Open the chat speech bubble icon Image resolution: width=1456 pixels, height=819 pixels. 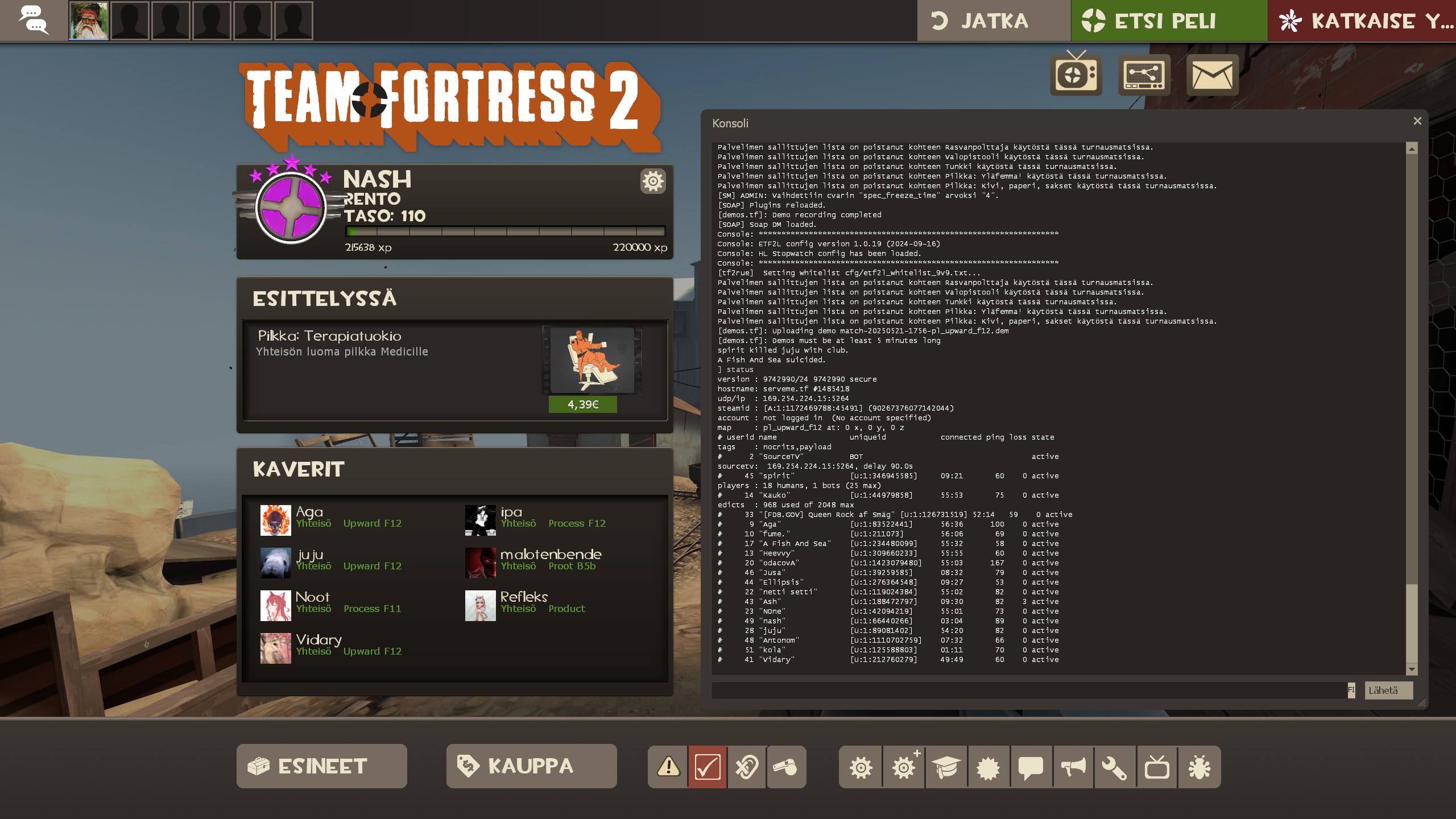tap(1031, 767)
